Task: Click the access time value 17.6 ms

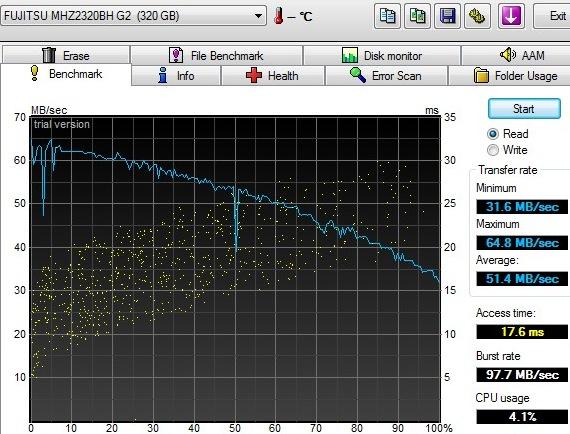Action: 522,332
